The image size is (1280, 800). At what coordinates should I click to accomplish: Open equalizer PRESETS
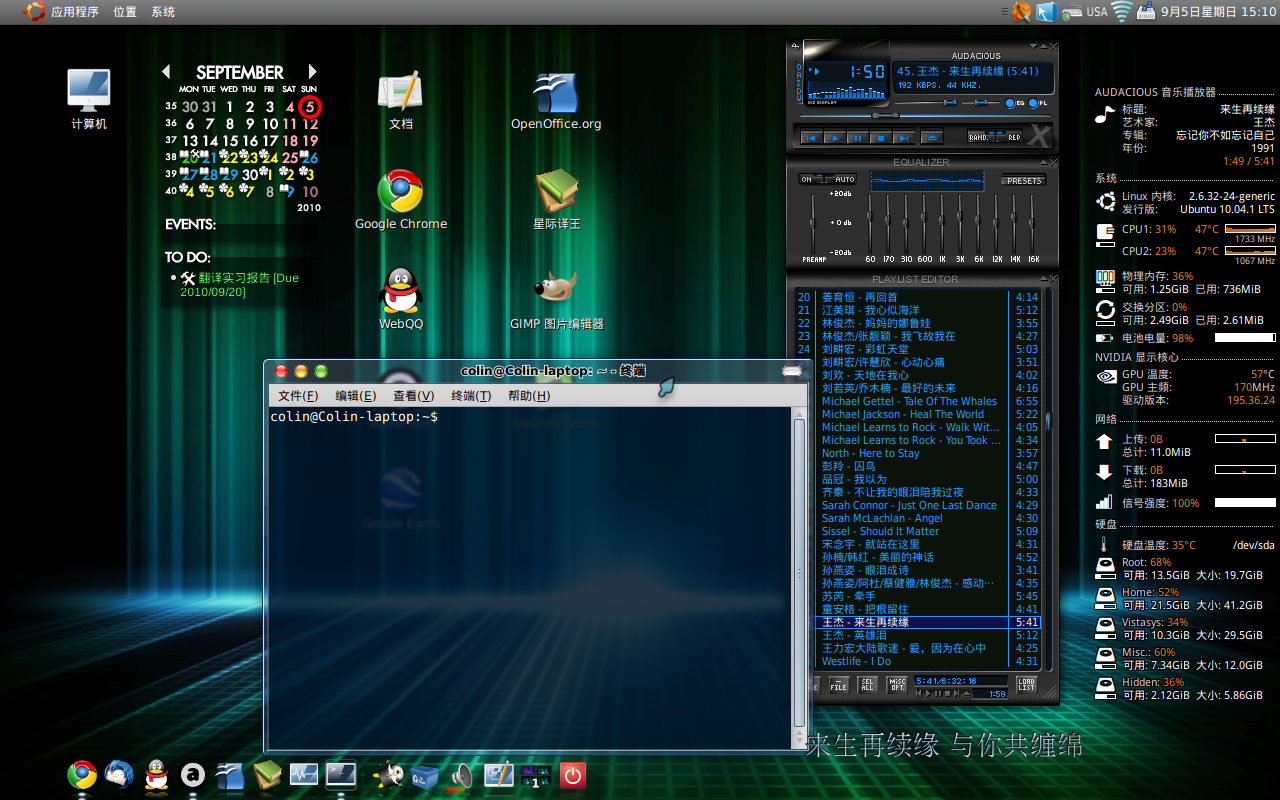click(1024, 181)
